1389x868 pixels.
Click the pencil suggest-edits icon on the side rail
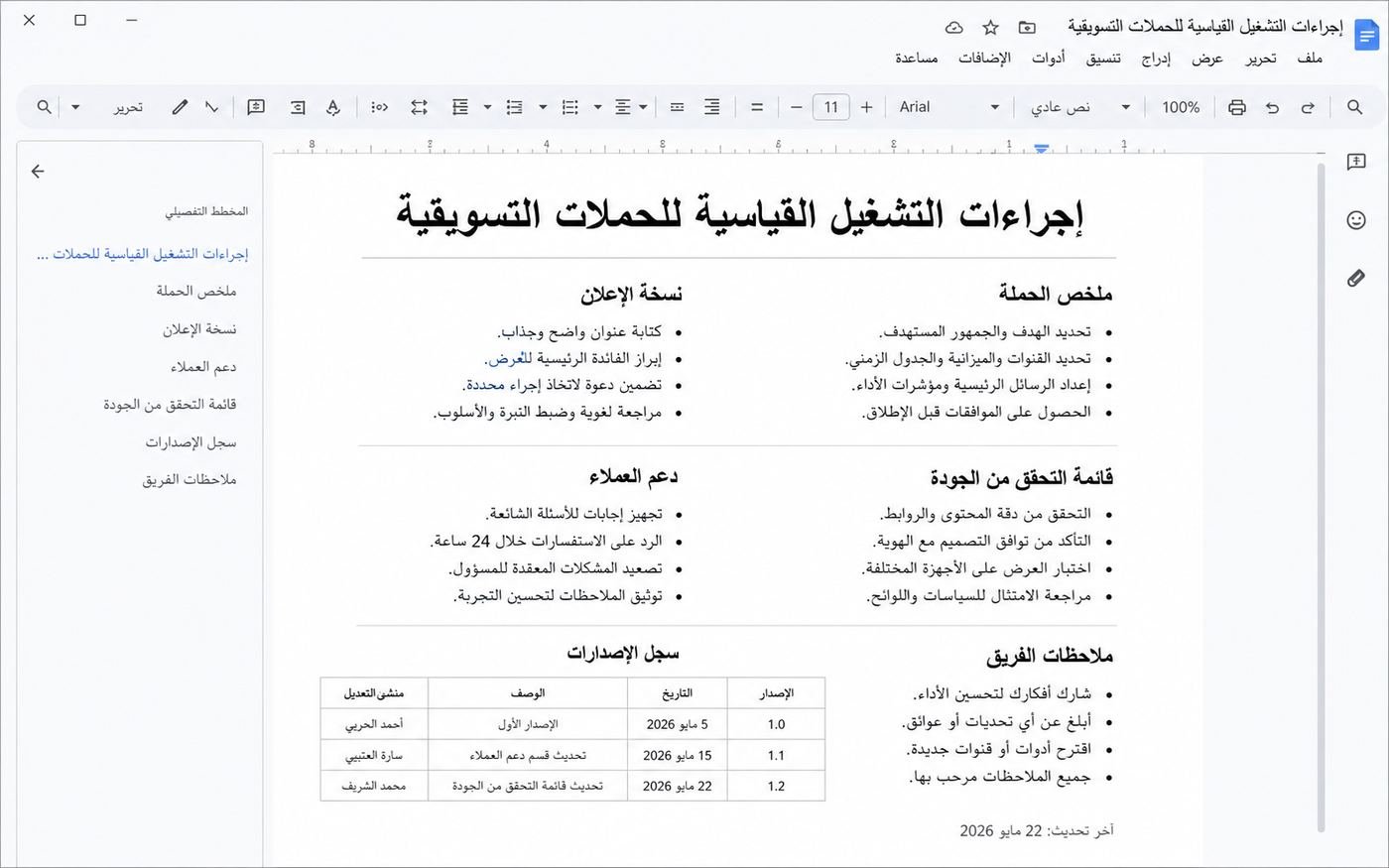click(x=1356, y=279)
